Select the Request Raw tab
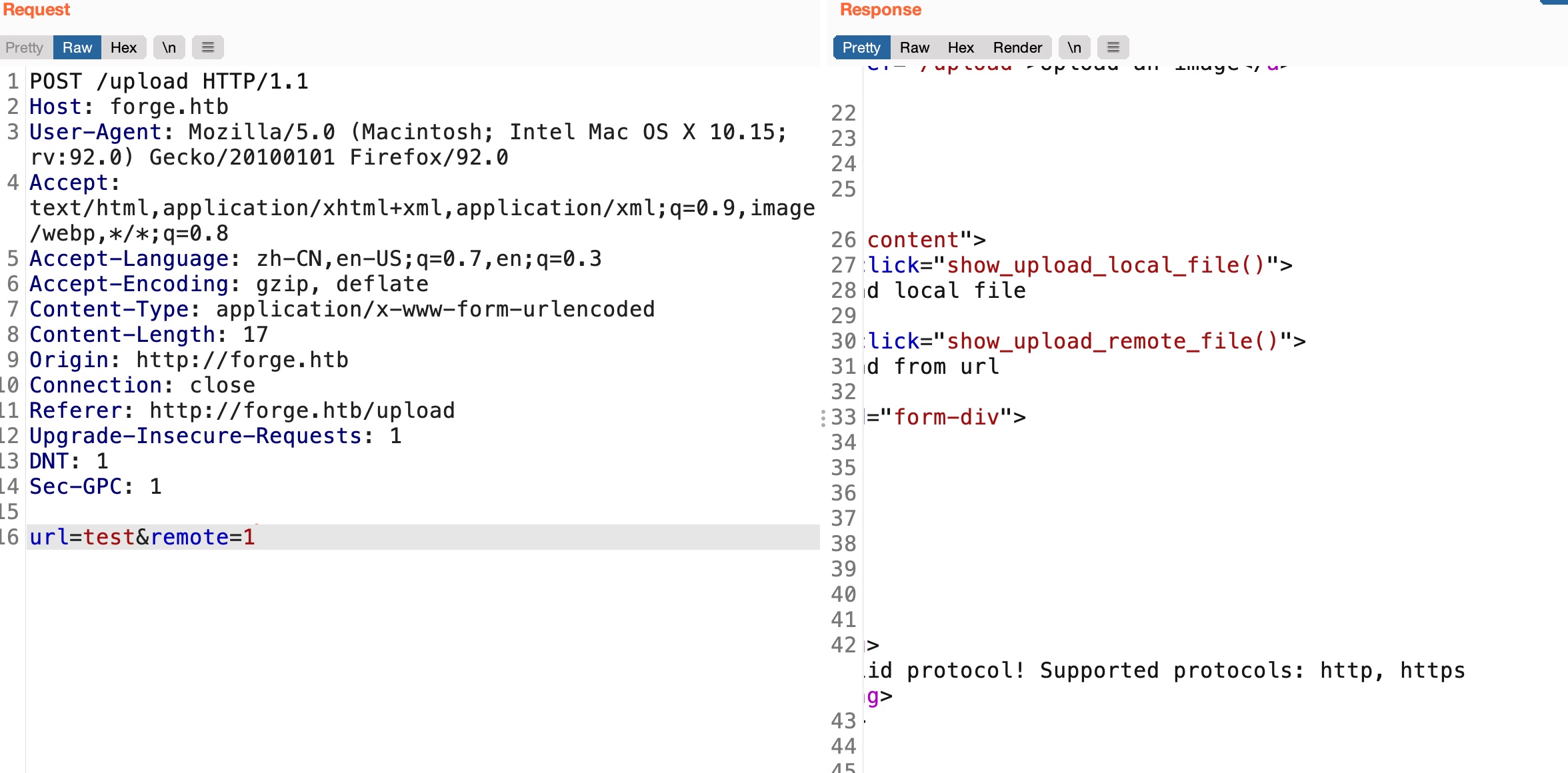The image size is (1568, 773). [77, 47]
